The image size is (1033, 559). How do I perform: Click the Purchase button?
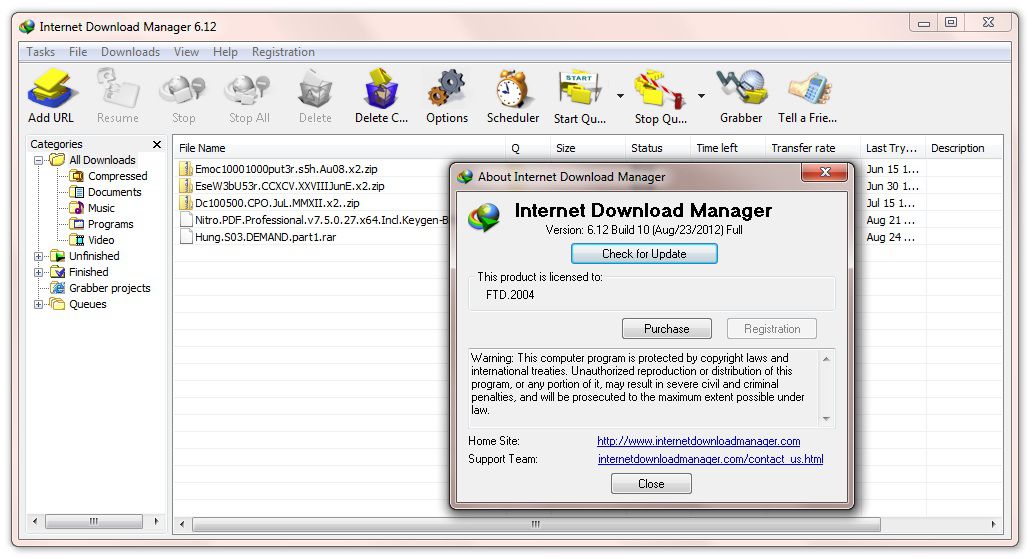pos(667,329)
